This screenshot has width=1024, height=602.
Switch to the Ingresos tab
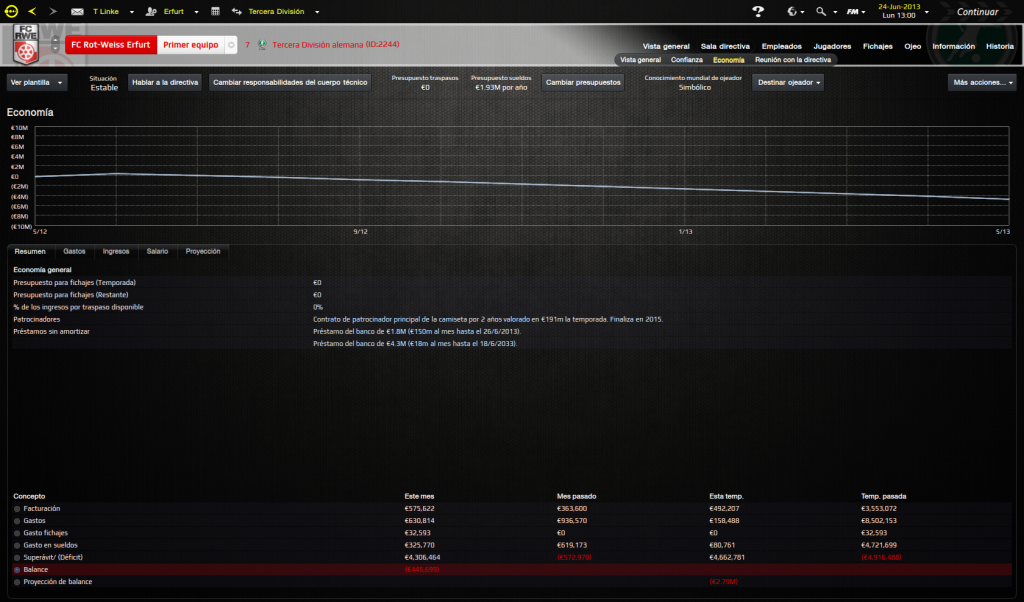[x=116, y=251]
